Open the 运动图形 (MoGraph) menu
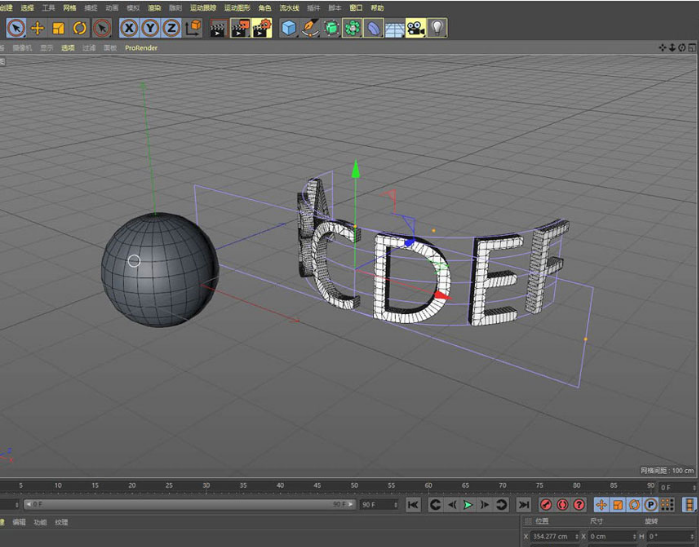This screenshot has height=547, width=699. tap(237, 8)
